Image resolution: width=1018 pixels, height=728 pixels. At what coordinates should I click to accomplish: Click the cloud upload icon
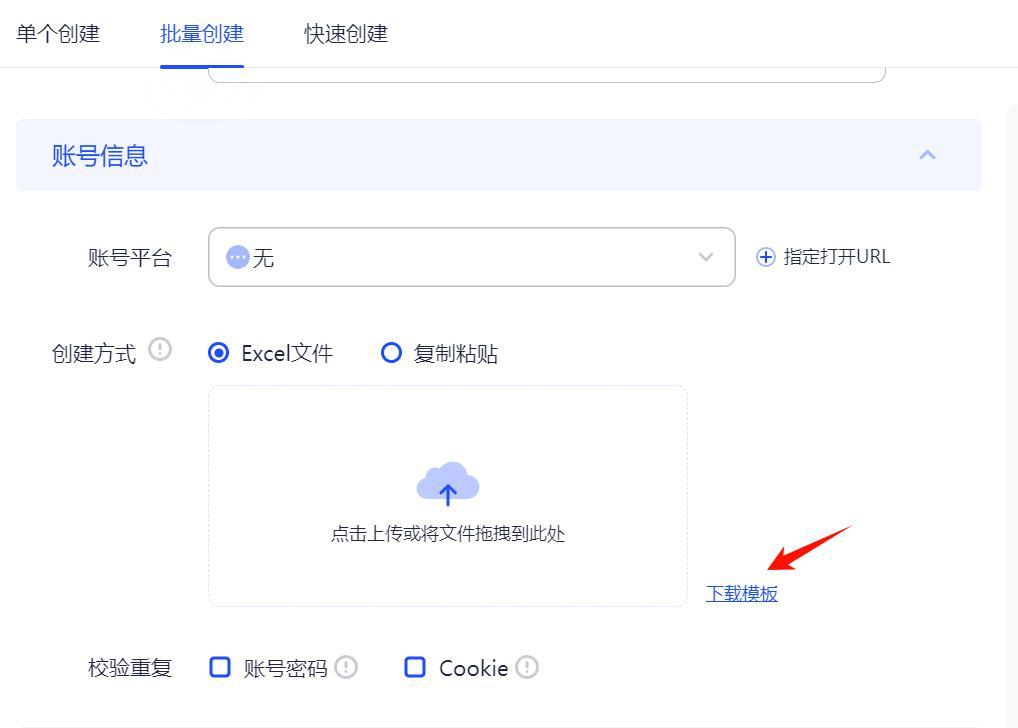(x=448, y=484)
